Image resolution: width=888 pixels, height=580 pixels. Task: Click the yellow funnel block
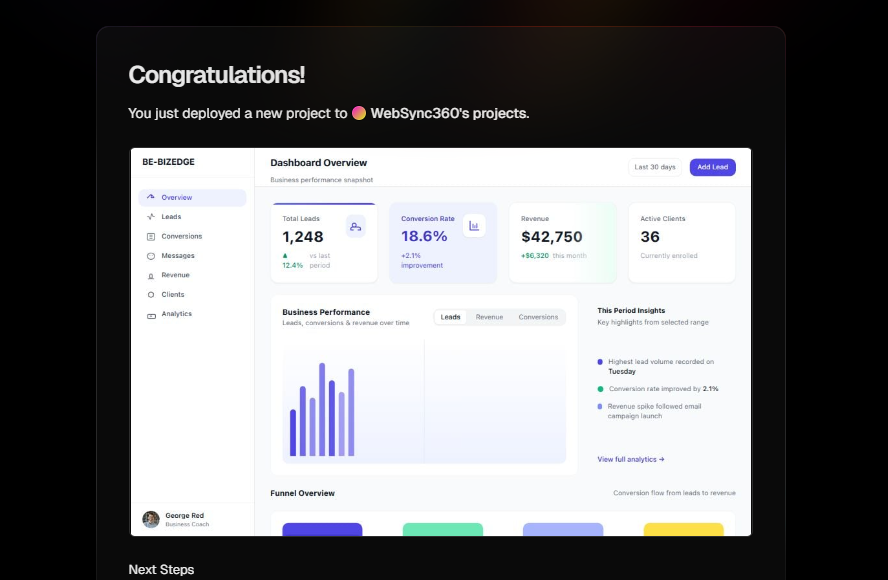pos(683,529)
